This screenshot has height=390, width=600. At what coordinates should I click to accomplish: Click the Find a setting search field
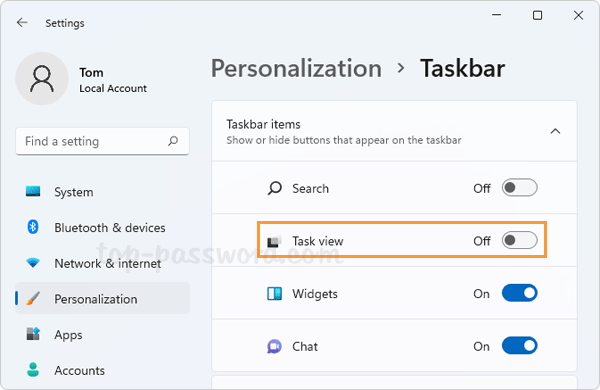(x=103, y=141)
